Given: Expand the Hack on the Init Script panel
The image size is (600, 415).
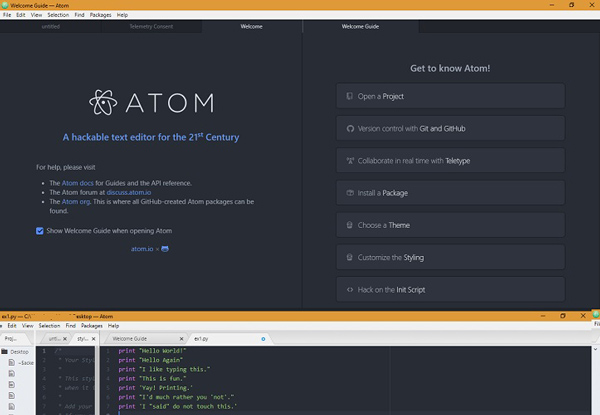Looking at the screenshot, I should click(x=450, y=290).
